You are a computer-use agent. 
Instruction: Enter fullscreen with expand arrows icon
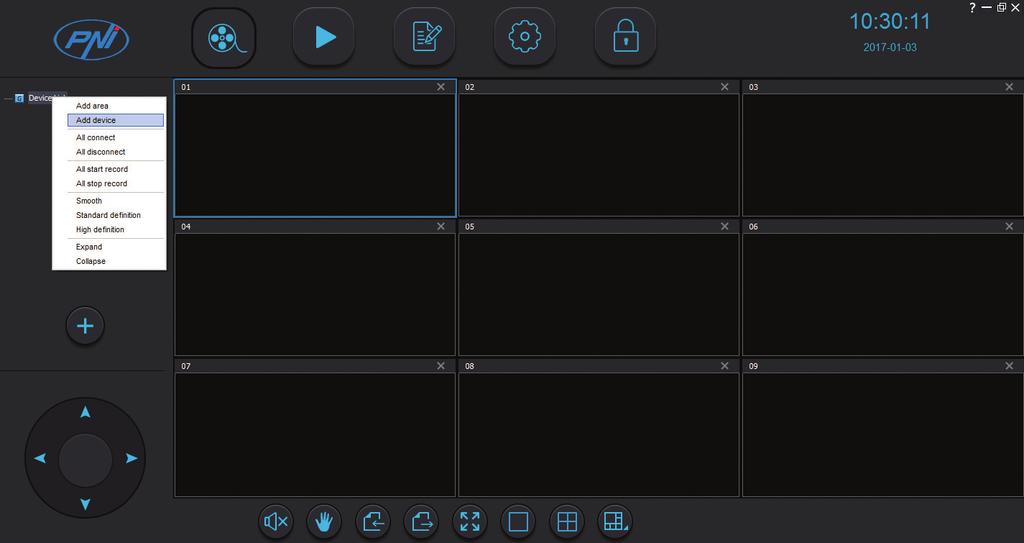(470, 521)
